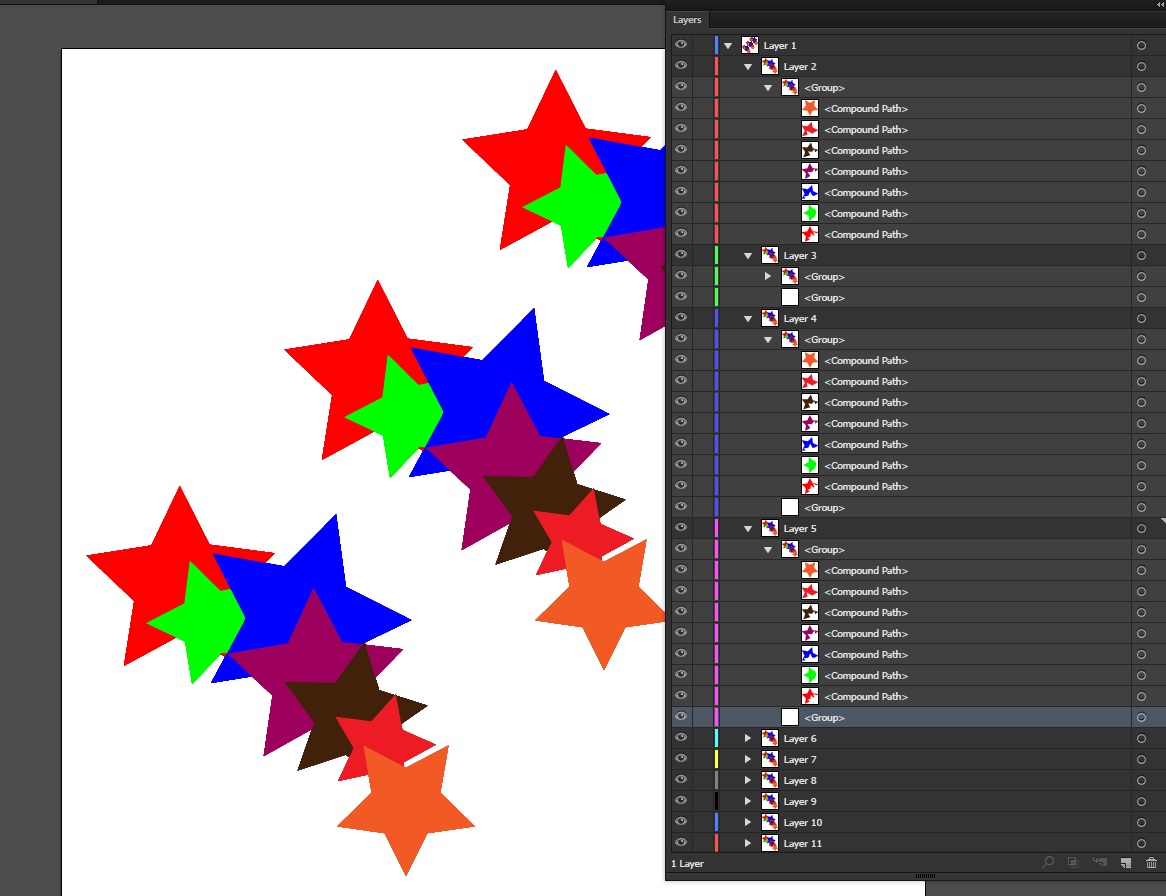Click the Locate Object magnifier icon
Image resolution: width=1166 pixels, height=896 pixels.
(1048, 863)
